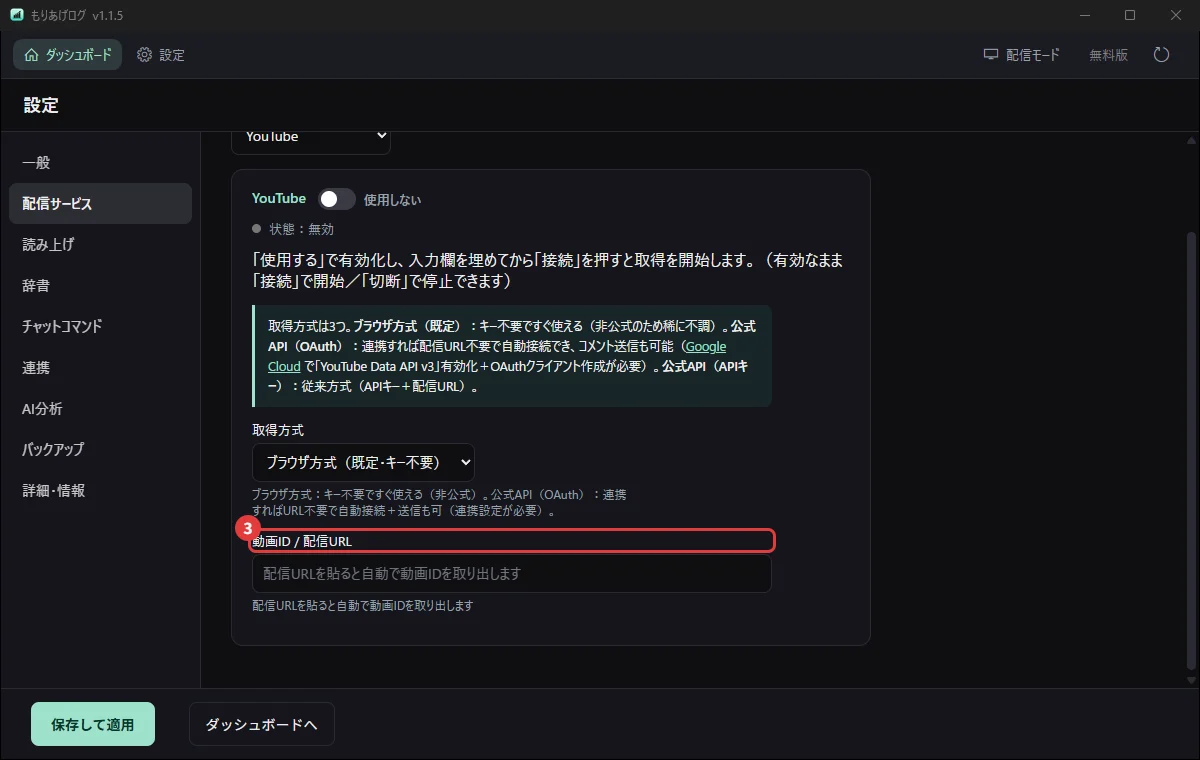This screenshot has width=1200, height=760.
Task: Open バックアップ settings section
Action: click(x=100, y=449)
